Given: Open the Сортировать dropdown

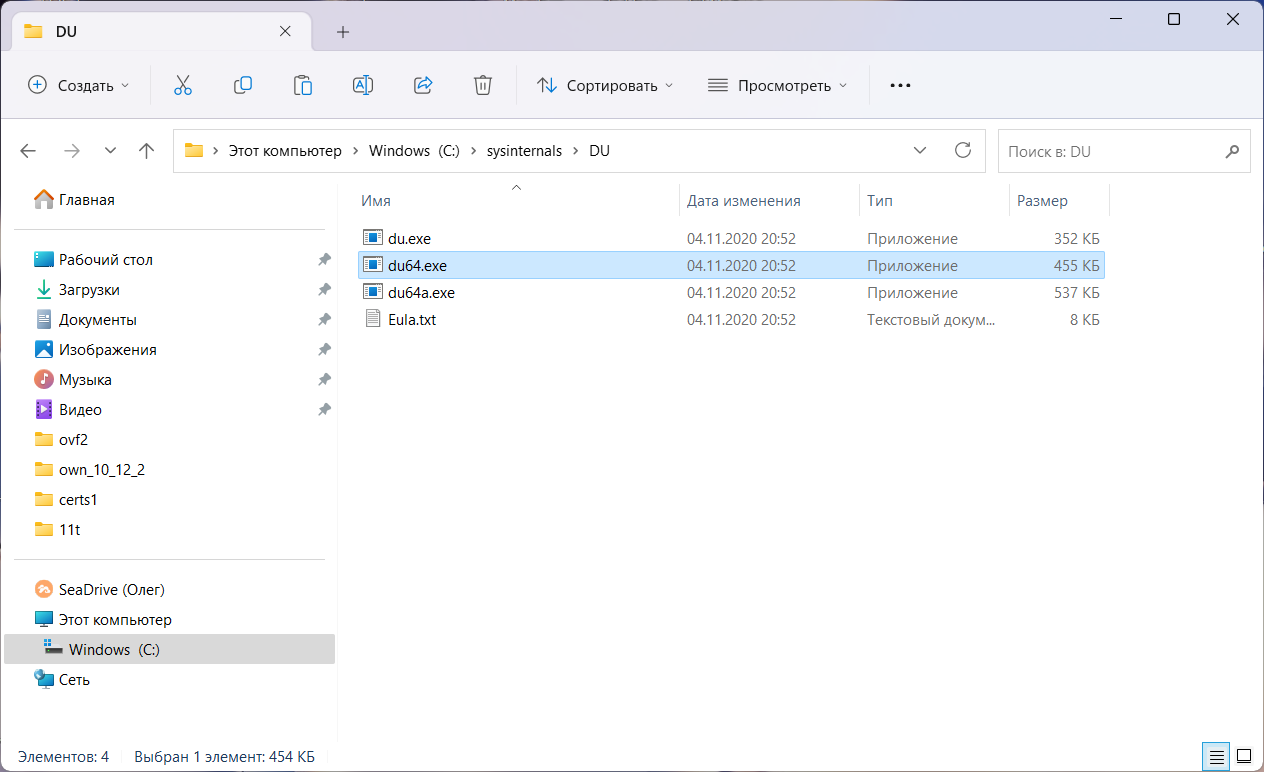Looking at the screenshot, I should (x=605, y=85).
